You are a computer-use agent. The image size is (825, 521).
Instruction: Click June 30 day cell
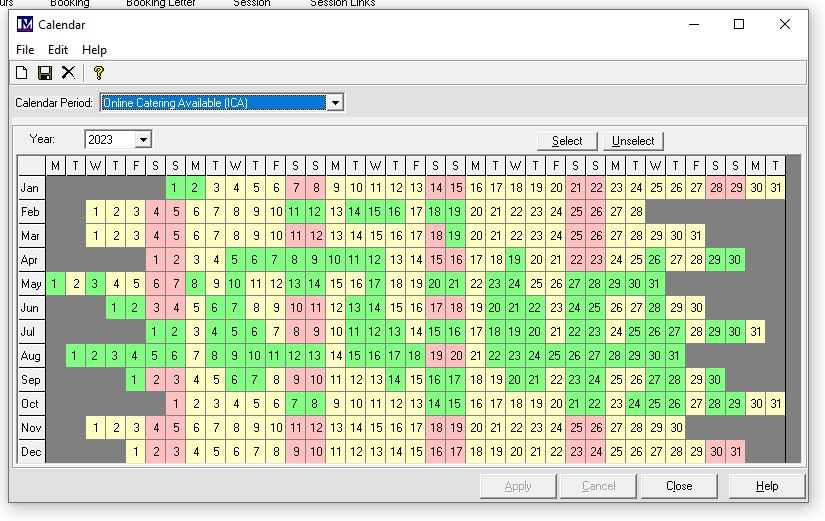(x=695, y=308)
